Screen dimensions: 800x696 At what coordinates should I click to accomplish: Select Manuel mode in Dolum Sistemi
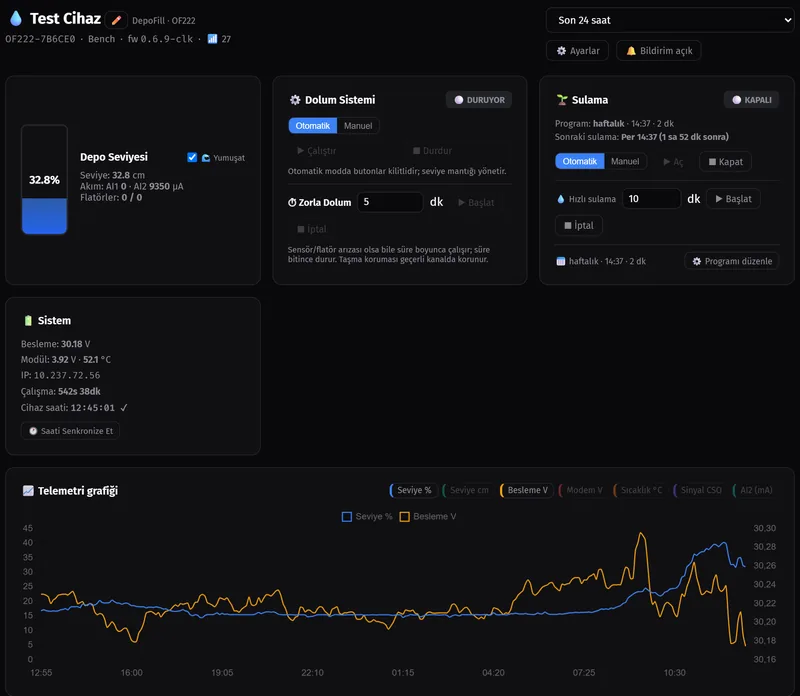coord(358,126)
